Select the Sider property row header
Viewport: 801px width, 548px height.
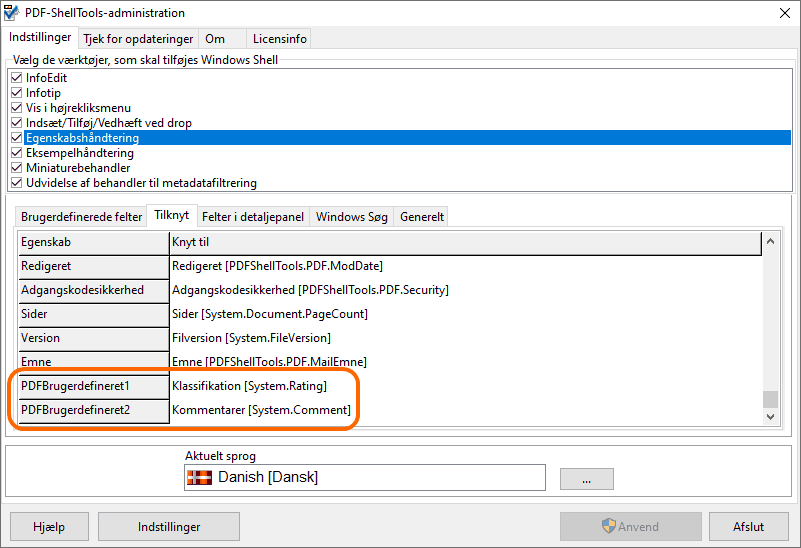[x=93, y=315]
